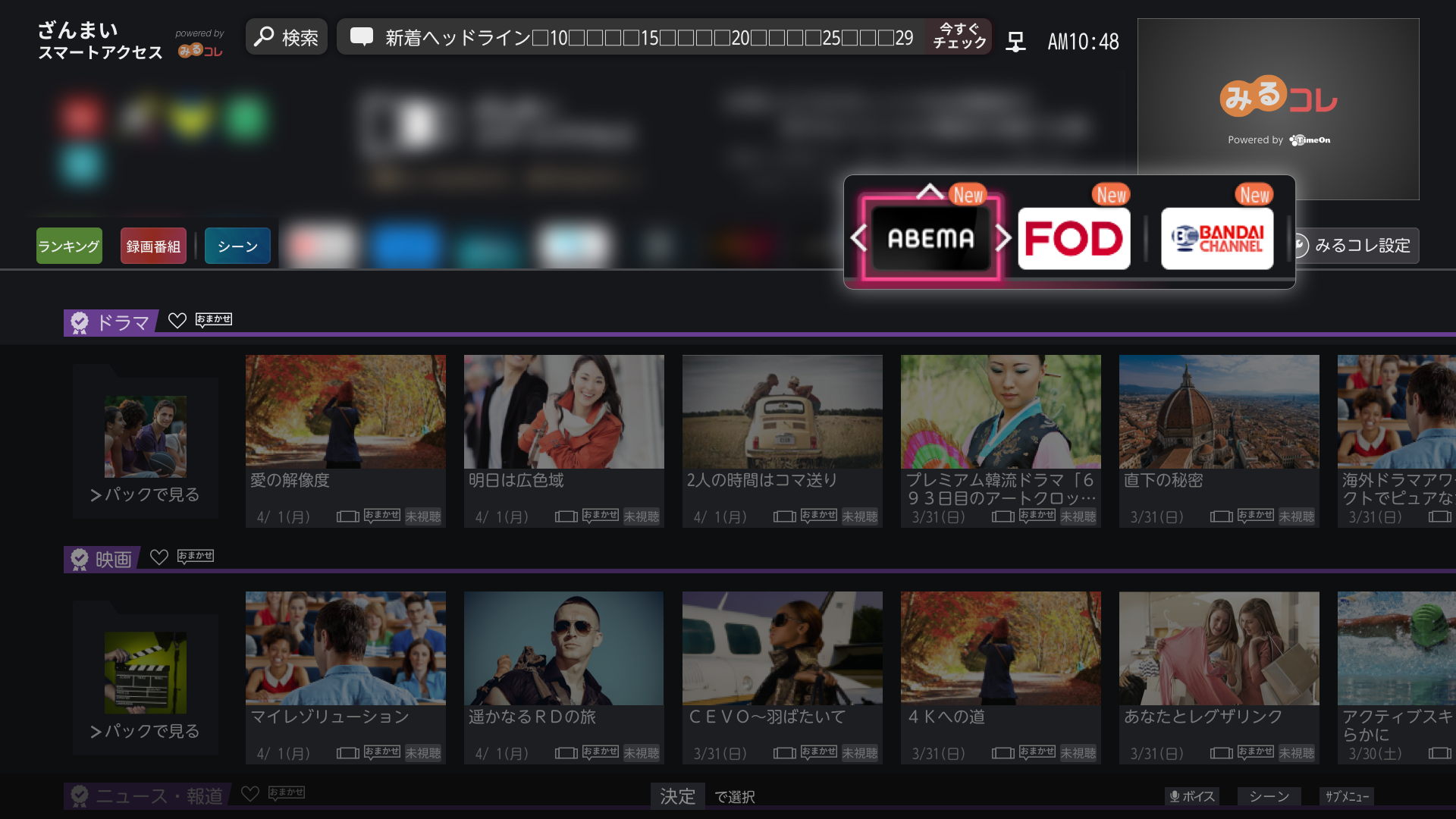Switch to the 録画番組 tab
The width and height of the screenshot is (1456, 819).
click(153, 246)
